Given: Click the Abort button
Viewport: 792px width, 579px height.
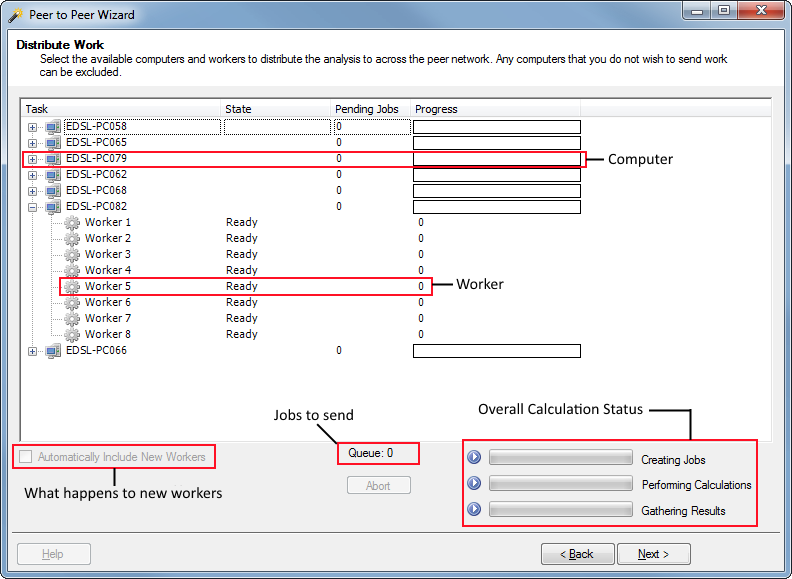Looking at the screenshot, I should coord(379,486).
